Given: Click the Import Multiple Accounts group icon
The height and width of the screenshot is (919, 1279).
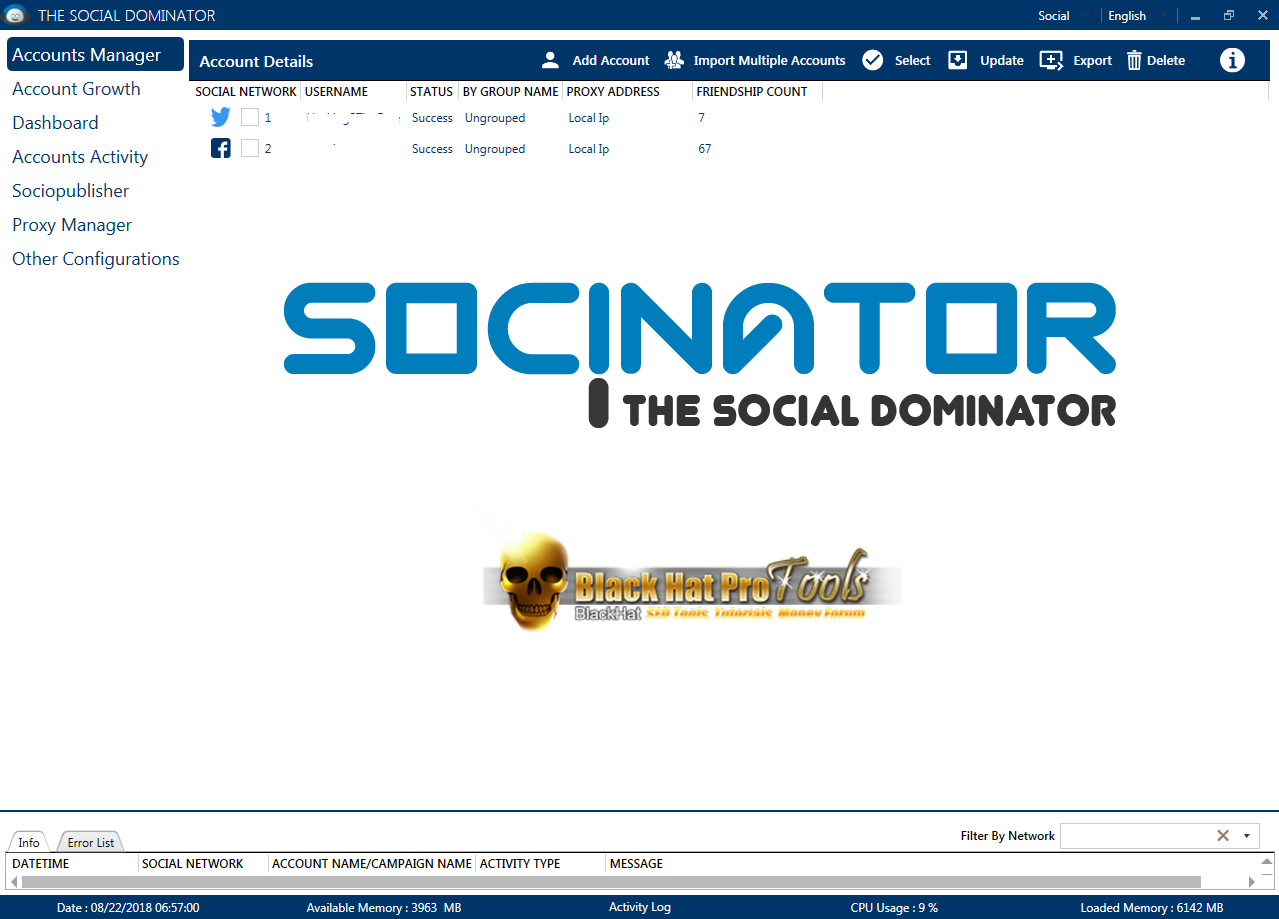Looking at the screenshot, I should coord(674,60).
